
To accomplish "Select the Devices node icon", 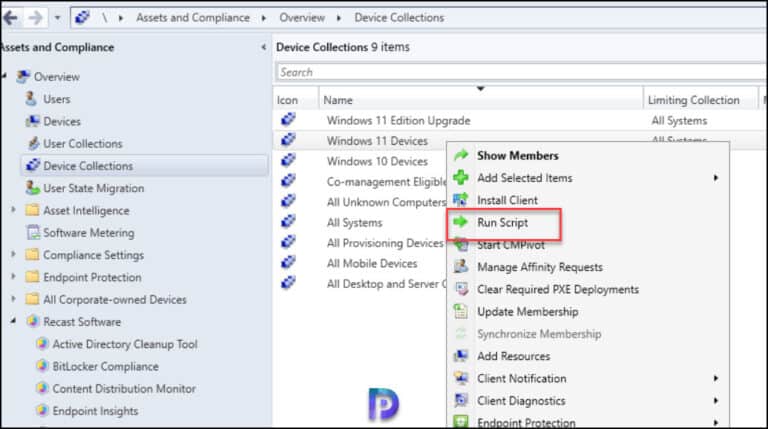I will [x=32, y=121].
